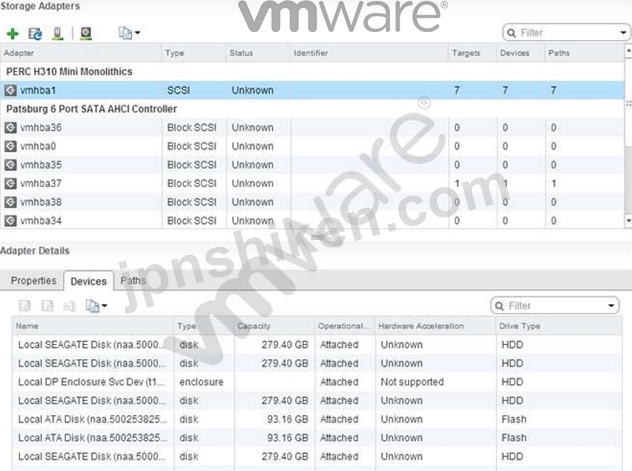
Task: Click the third greyed device toolbar icon
Action: (69, 306)
